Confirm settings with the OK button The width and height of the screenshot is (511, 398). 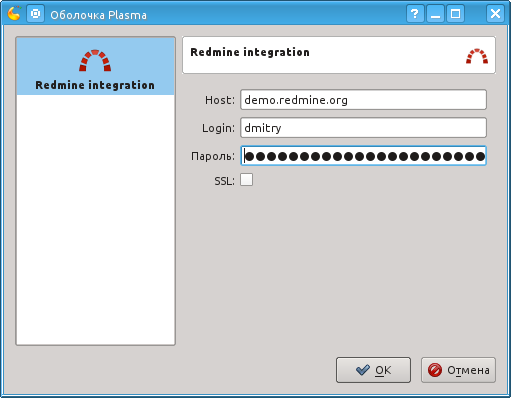[373, 370]
